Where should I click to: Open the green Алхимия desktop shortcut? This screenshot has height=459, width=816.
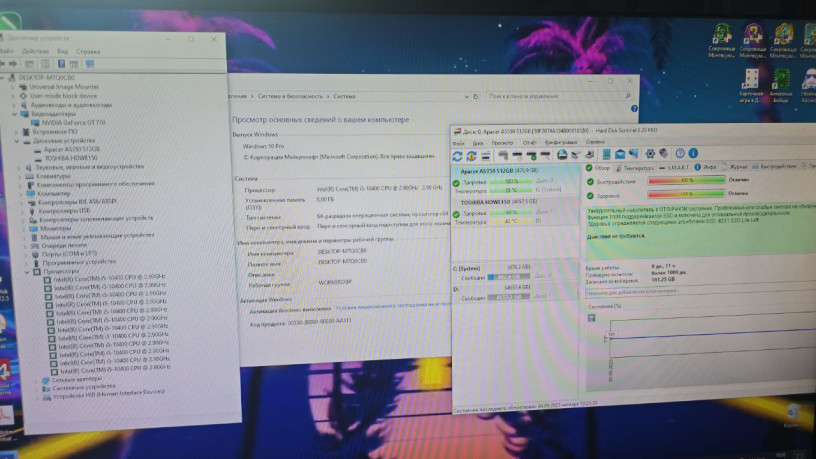(x=781, y=85)
